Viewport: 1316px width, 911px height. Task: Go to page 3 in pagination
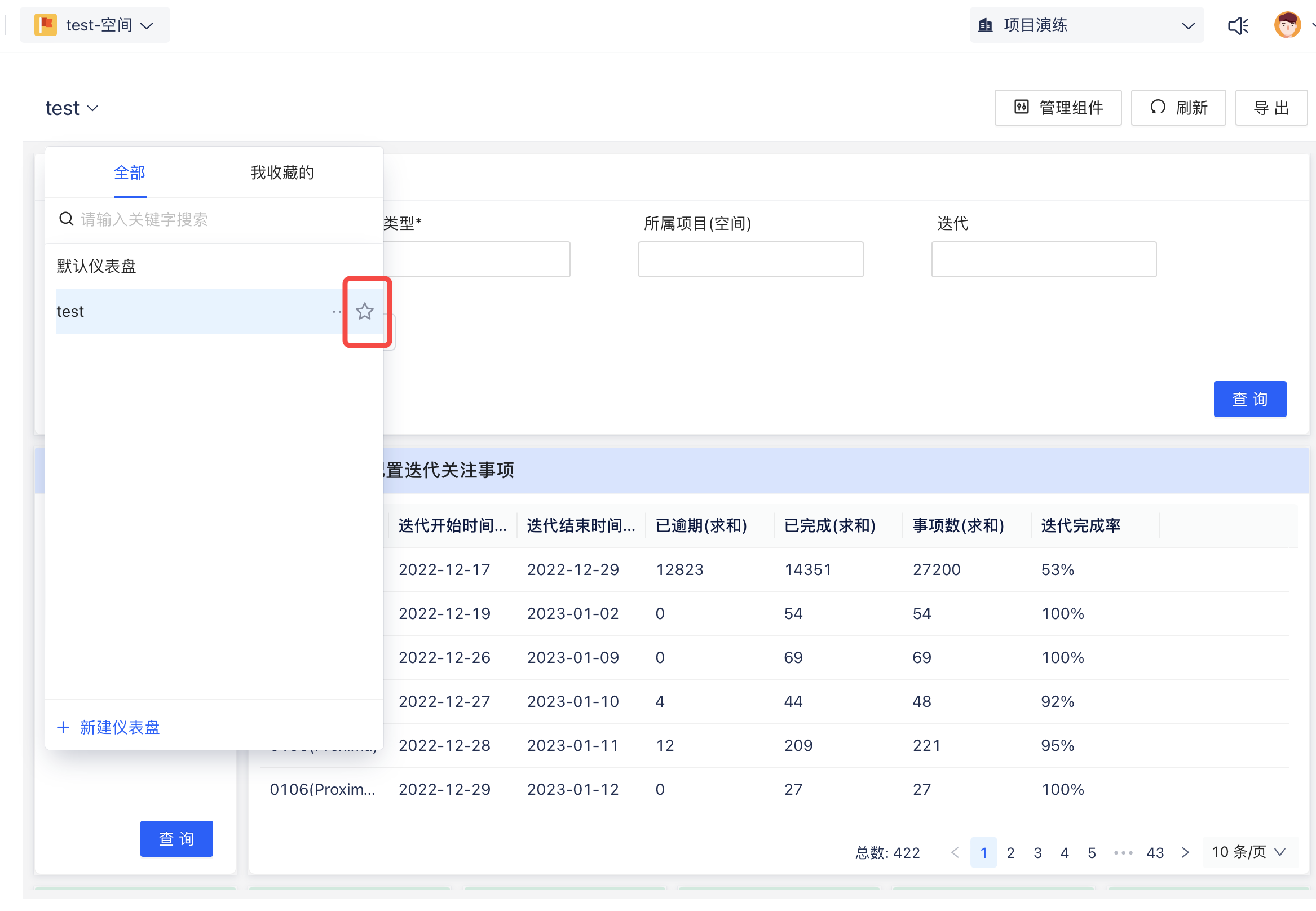coord(1037,853)
